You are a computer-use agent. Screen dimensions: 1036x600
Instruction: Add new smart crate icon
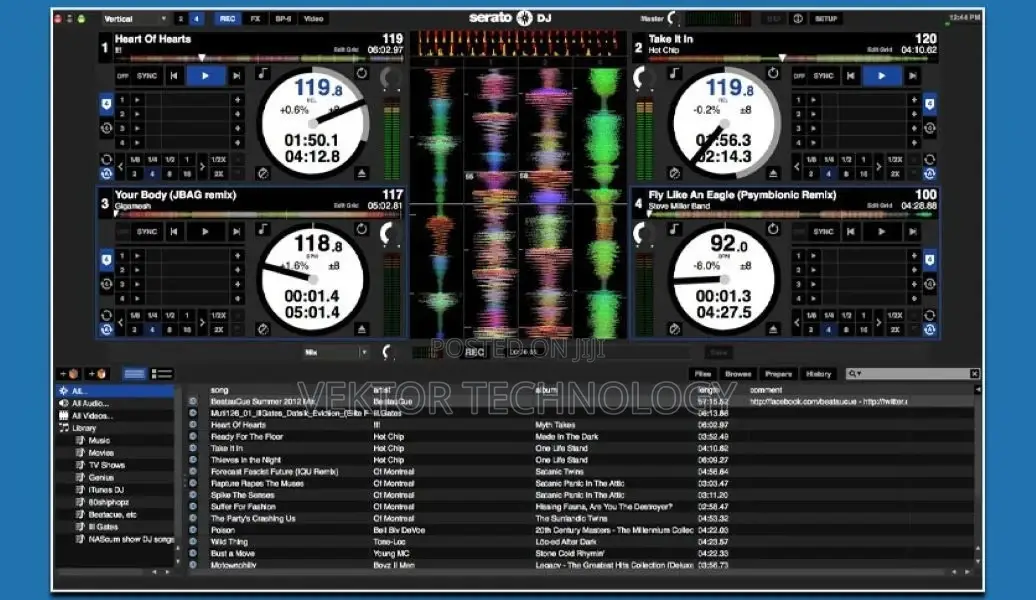click(x=97, y=374)
